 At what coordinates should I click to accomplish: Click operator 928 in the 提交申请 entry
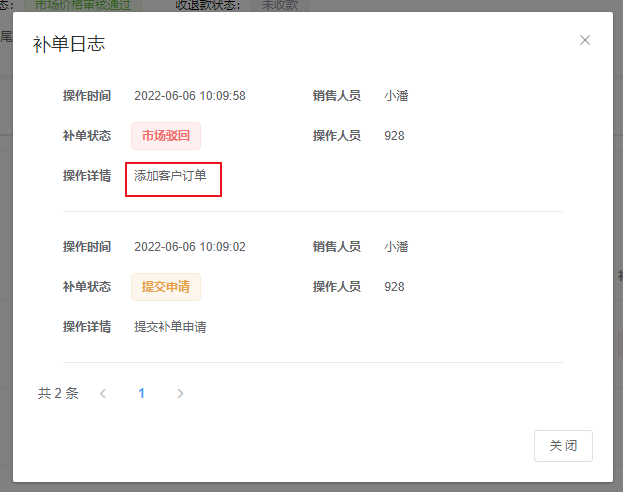tap(394, 287)
